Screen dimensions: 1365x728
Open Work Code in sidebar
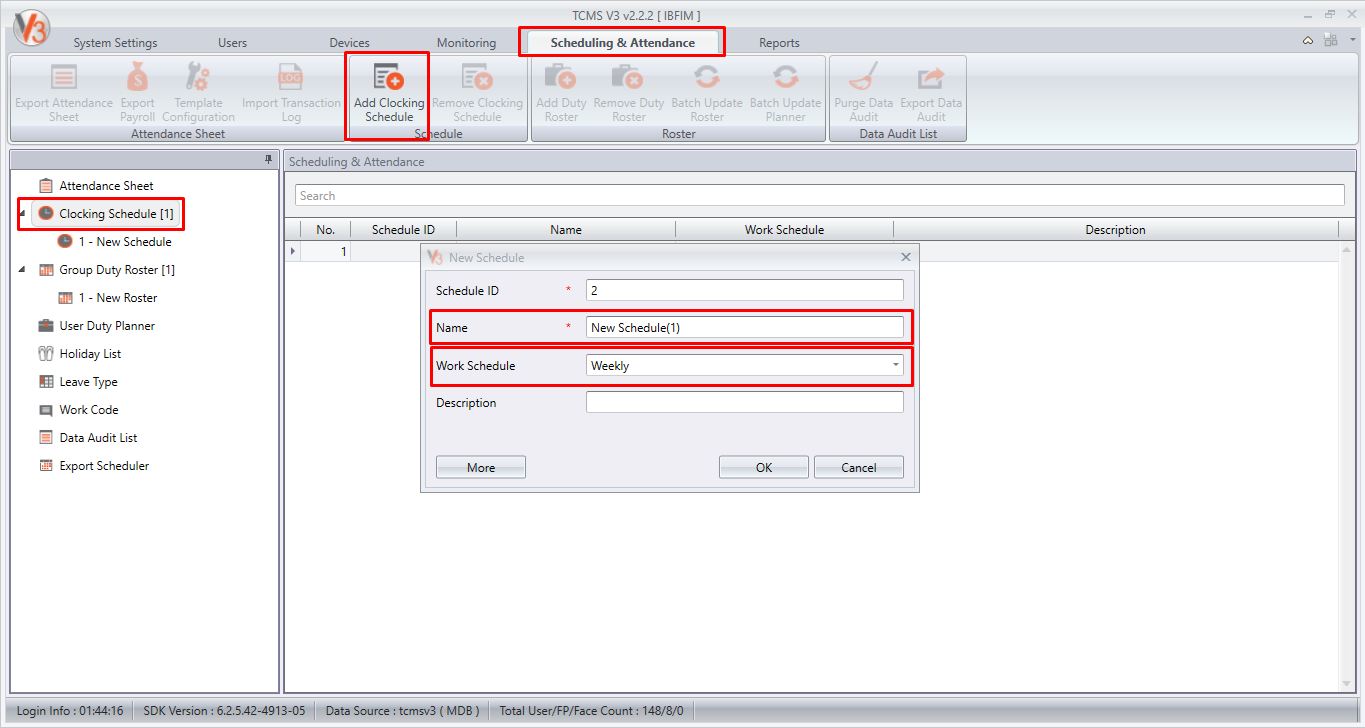point(78,410)
